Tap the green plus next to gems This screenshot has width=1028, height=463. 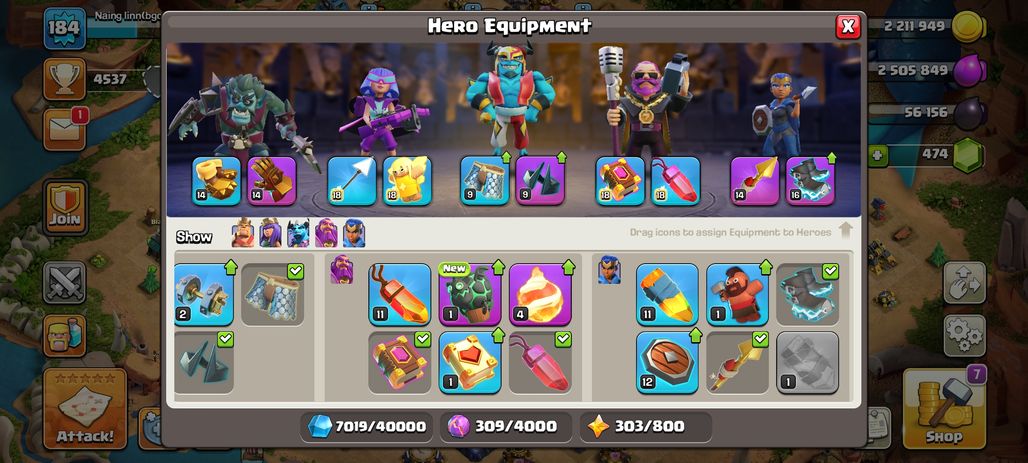[x=877, y=155]
